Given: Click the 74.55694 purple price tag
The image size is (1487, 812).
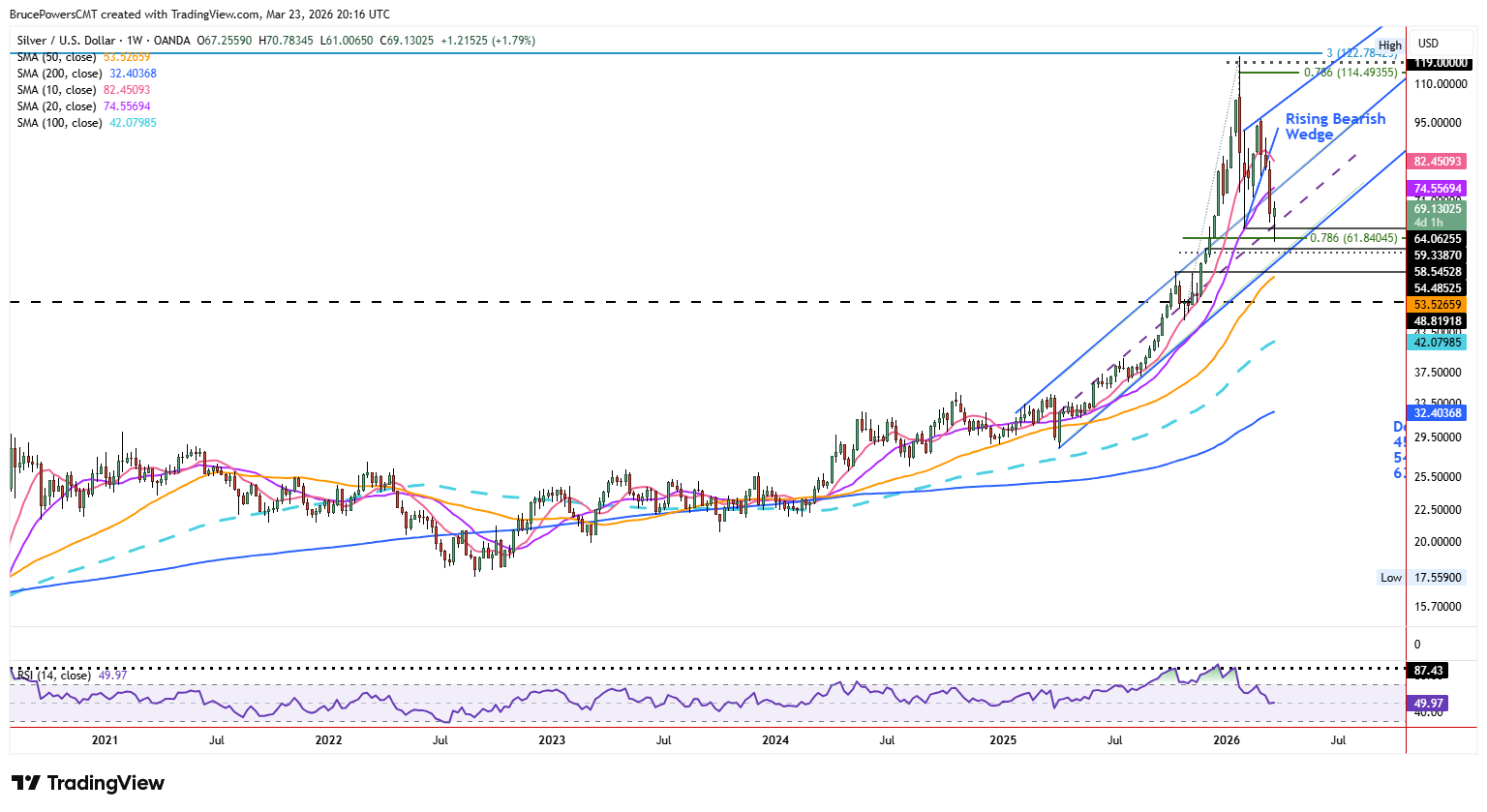Looking at the screenshot, I should [x=1438, y=189].
